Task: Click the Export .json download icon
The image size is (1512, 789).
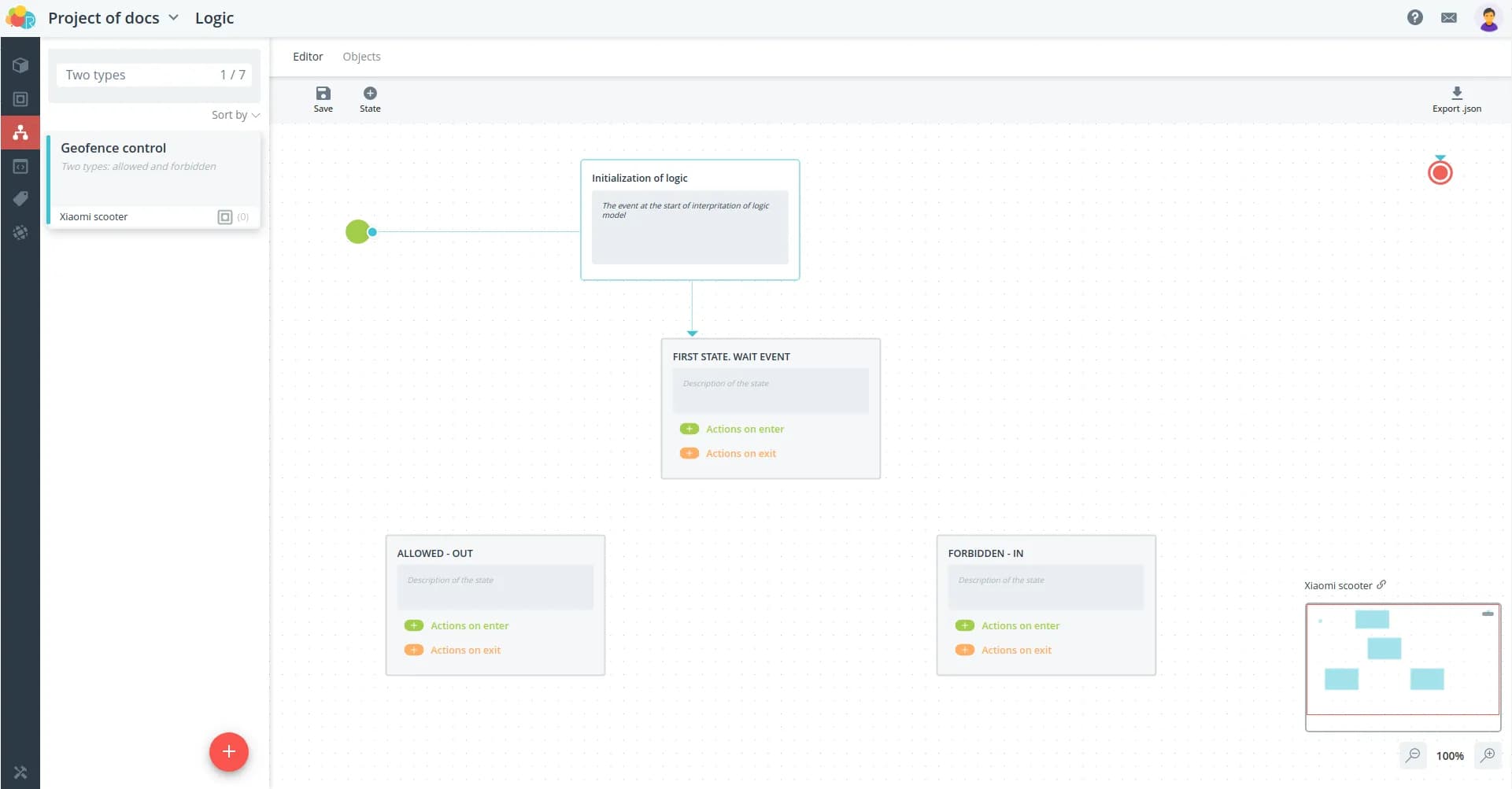Action: click(x=1456, y=93)
